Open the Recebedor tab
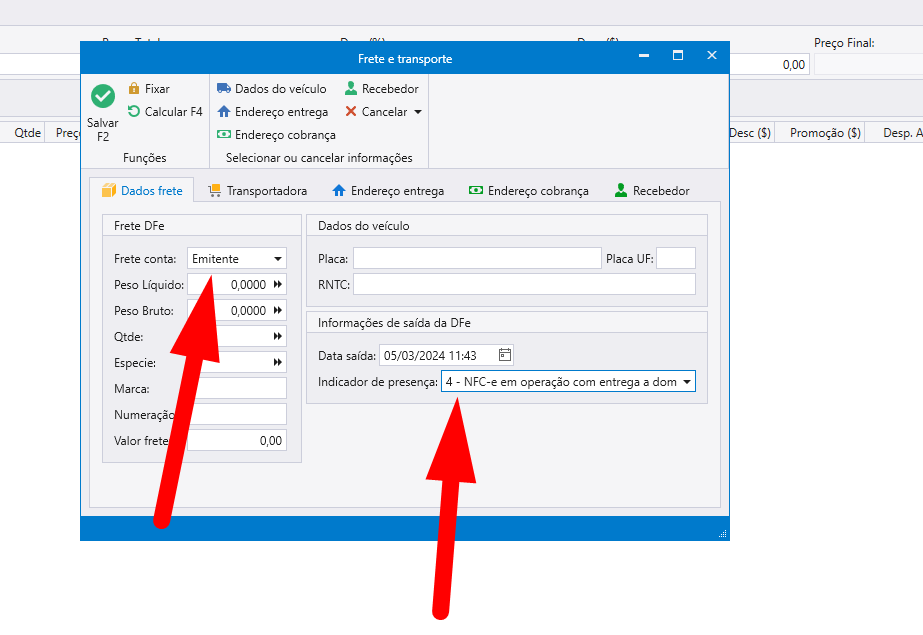923x635 pixels. (x=651, y=190)
